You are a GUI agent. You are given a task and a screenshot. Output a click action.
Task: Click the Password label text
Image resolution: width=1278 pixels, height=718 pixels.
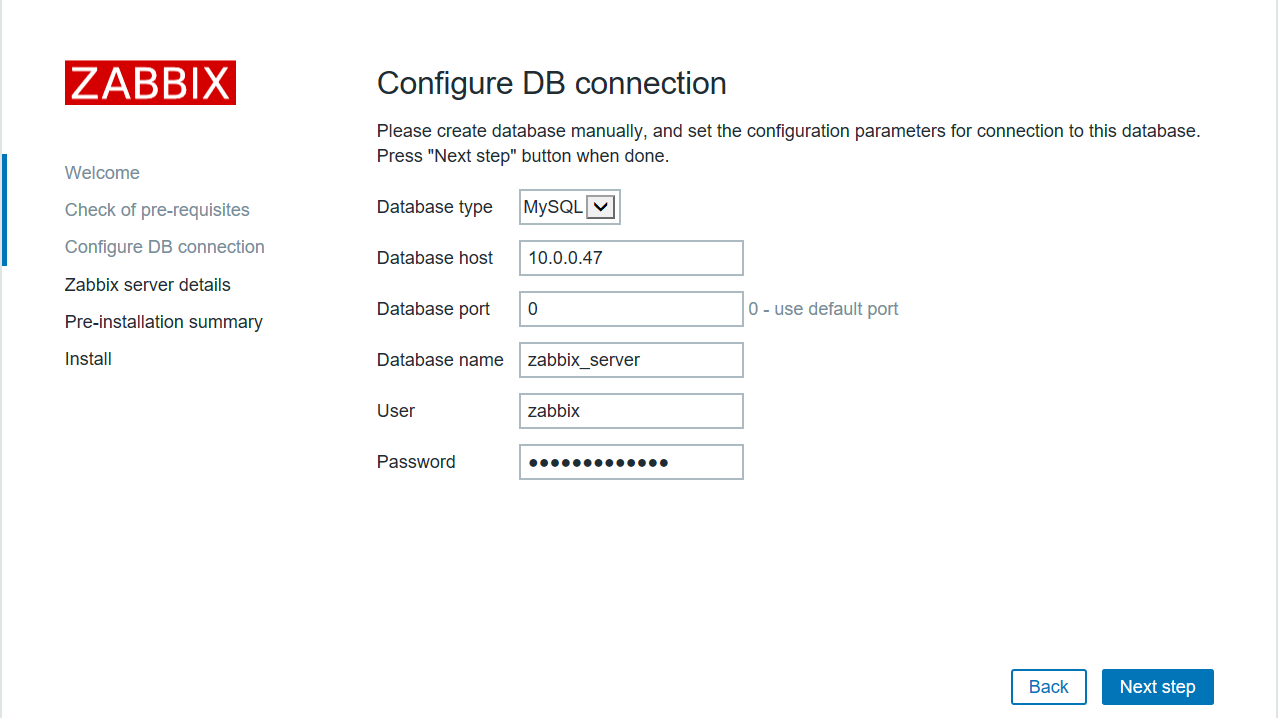pos(416,462)
